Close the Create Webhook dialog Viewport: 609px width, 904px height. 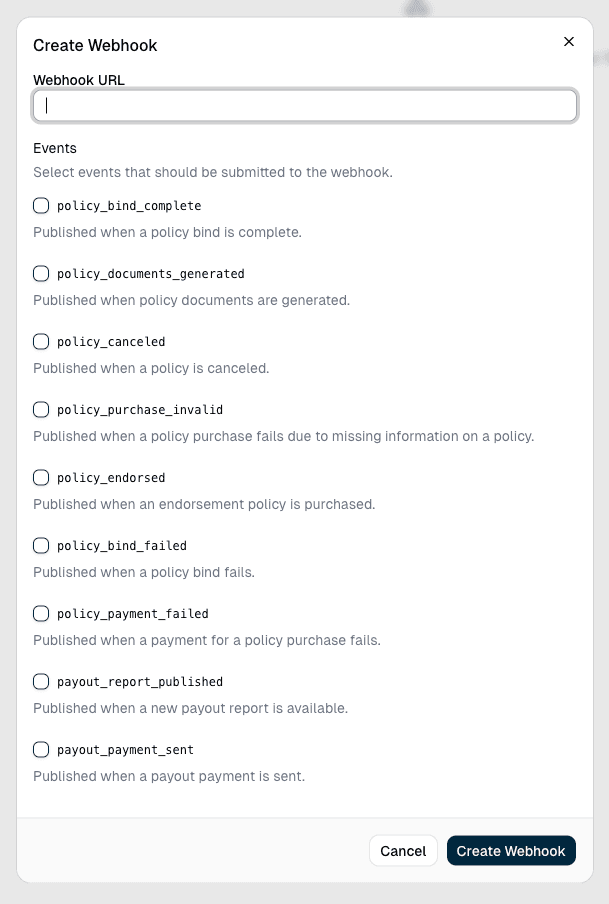point(569,41)
